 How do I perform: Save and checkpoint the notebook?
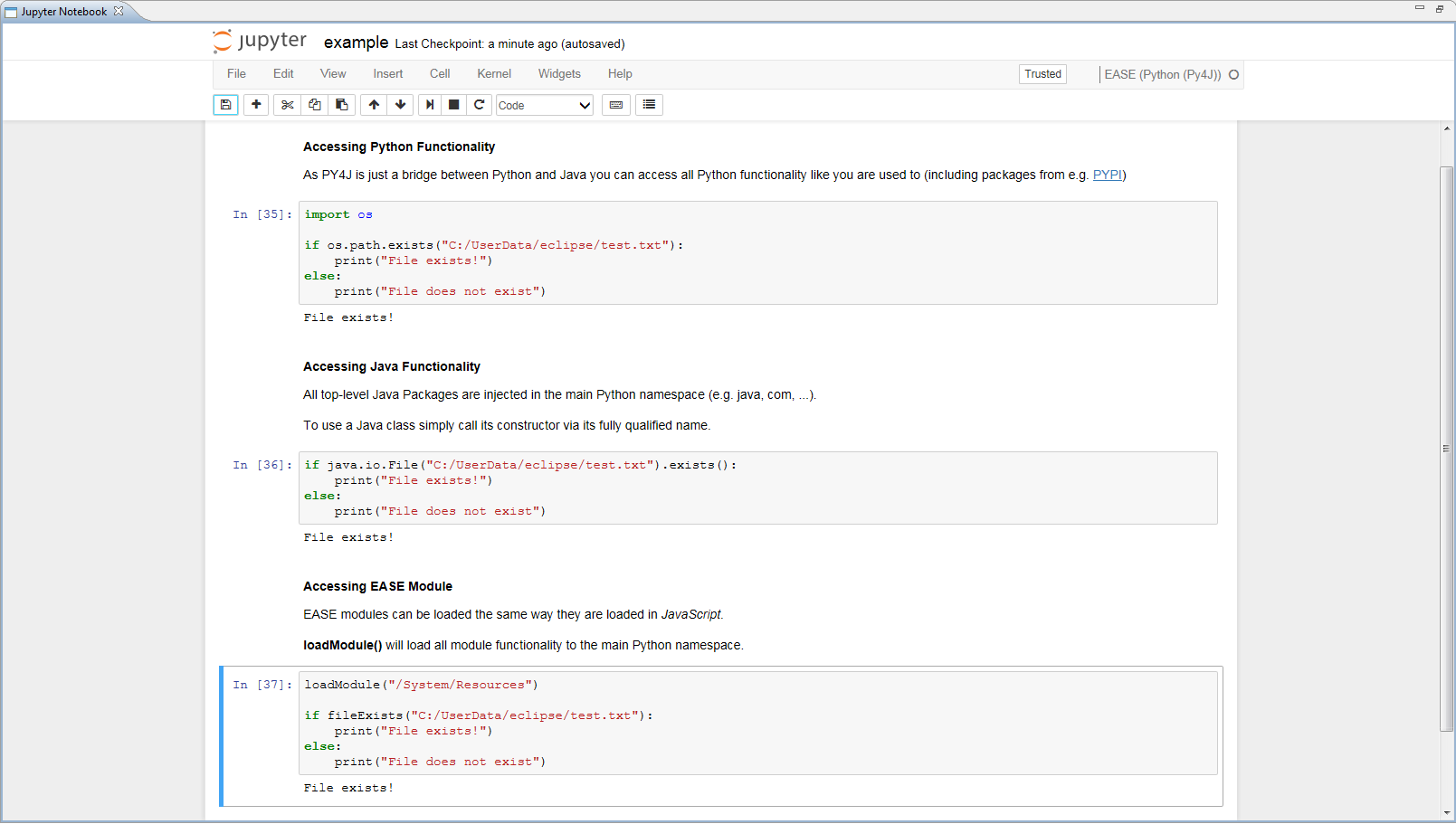(x=225, y=105)
